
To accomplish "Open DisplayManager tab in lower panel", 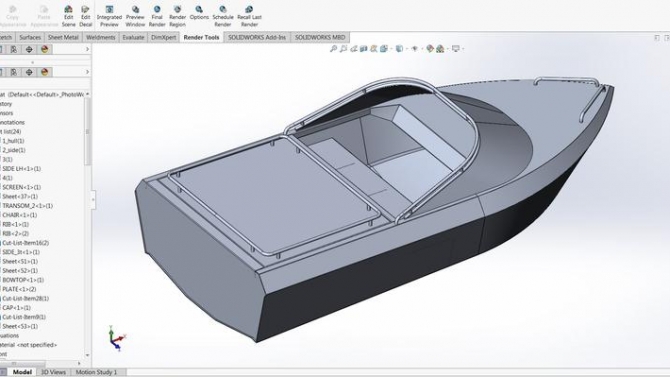I will tap(44, 72).
